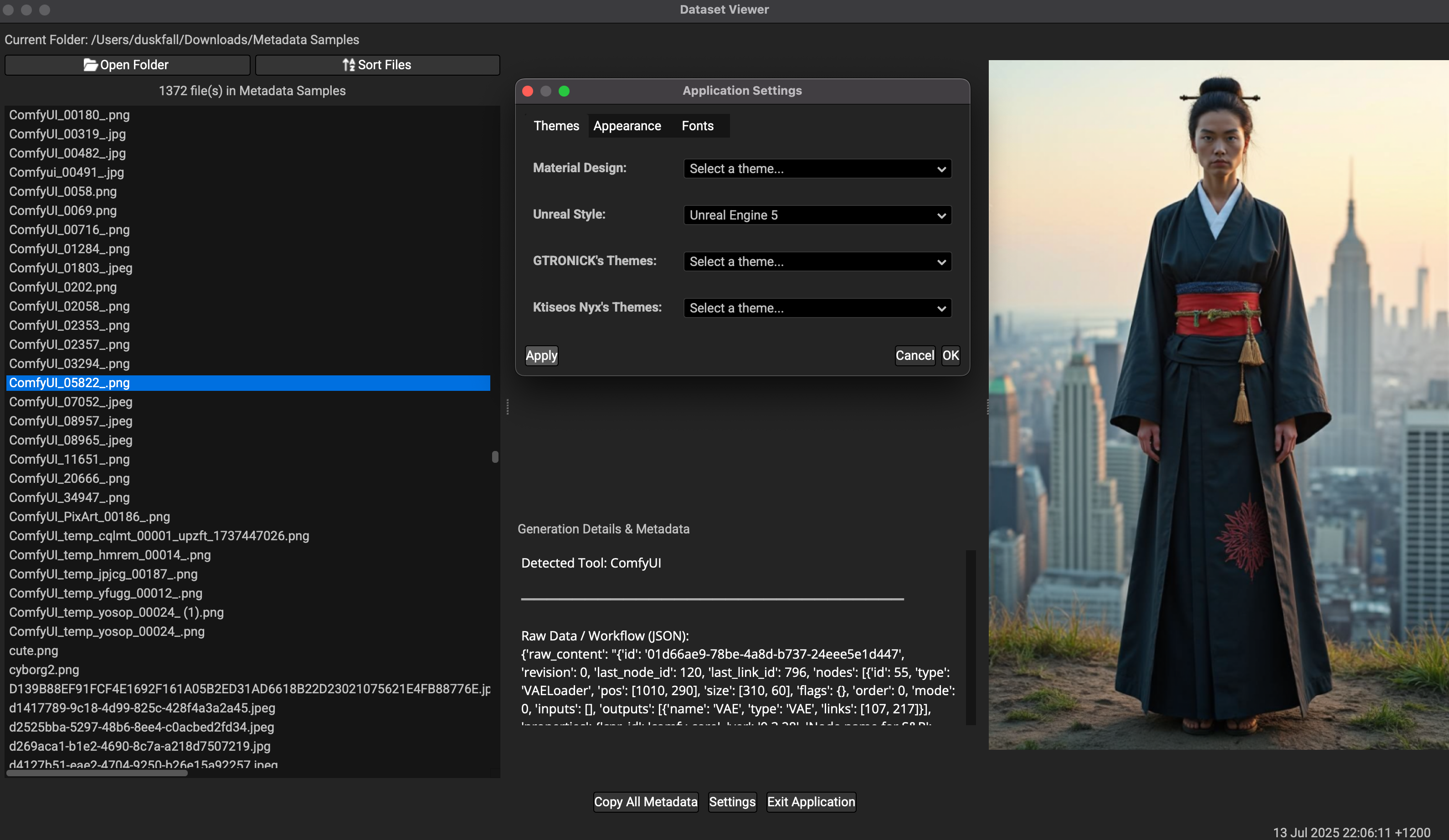Click the Copy All Metadata button
1449x840 pixels.
coord(645,801)
